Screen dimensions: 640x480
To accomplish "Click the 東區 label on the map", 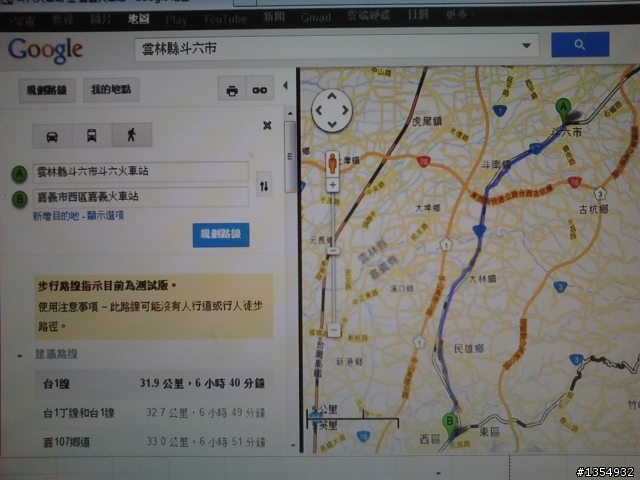I will tap(489, 432).
